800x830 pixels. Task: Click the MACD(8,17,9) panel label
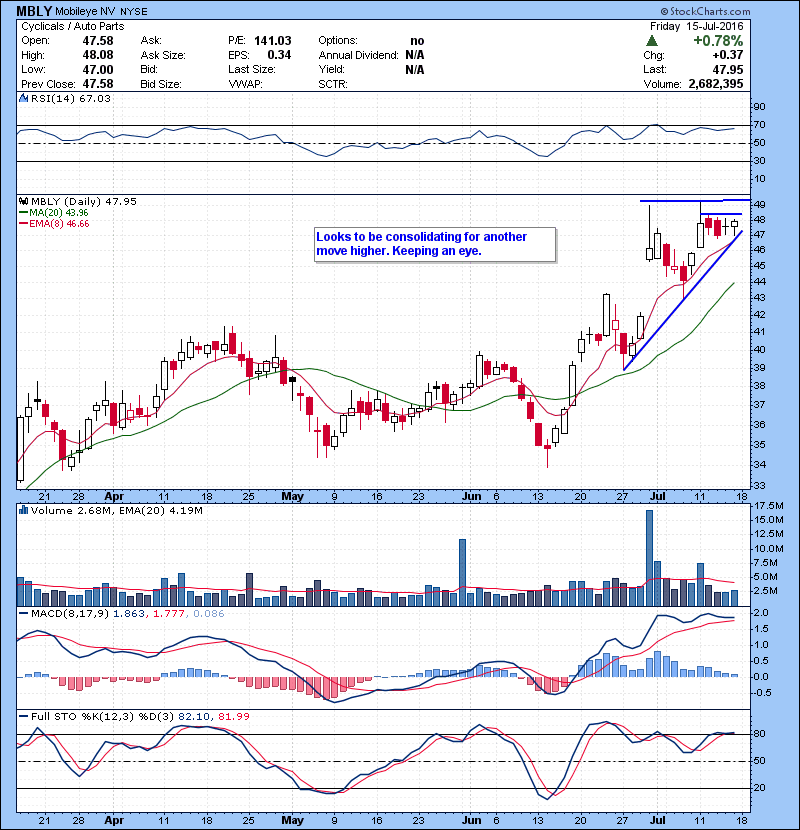[x=70, y=614]
